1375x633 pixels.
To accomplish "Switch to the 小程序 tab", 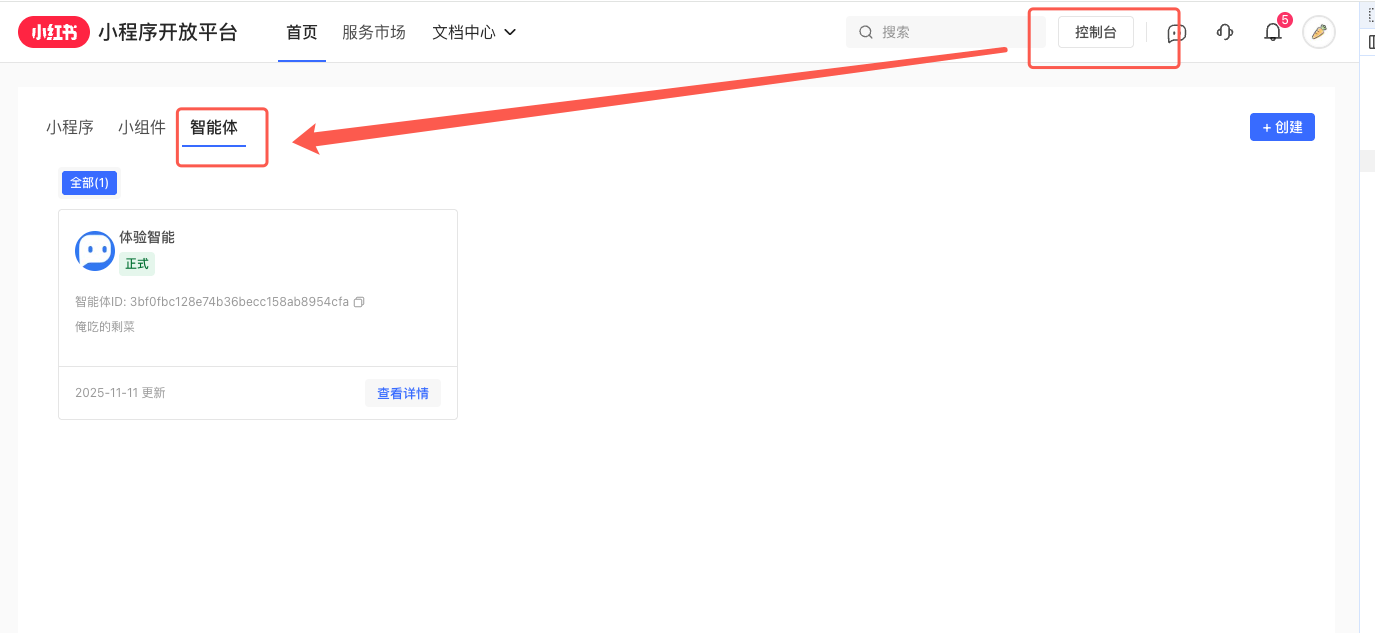I will click(x=70, y=127).
